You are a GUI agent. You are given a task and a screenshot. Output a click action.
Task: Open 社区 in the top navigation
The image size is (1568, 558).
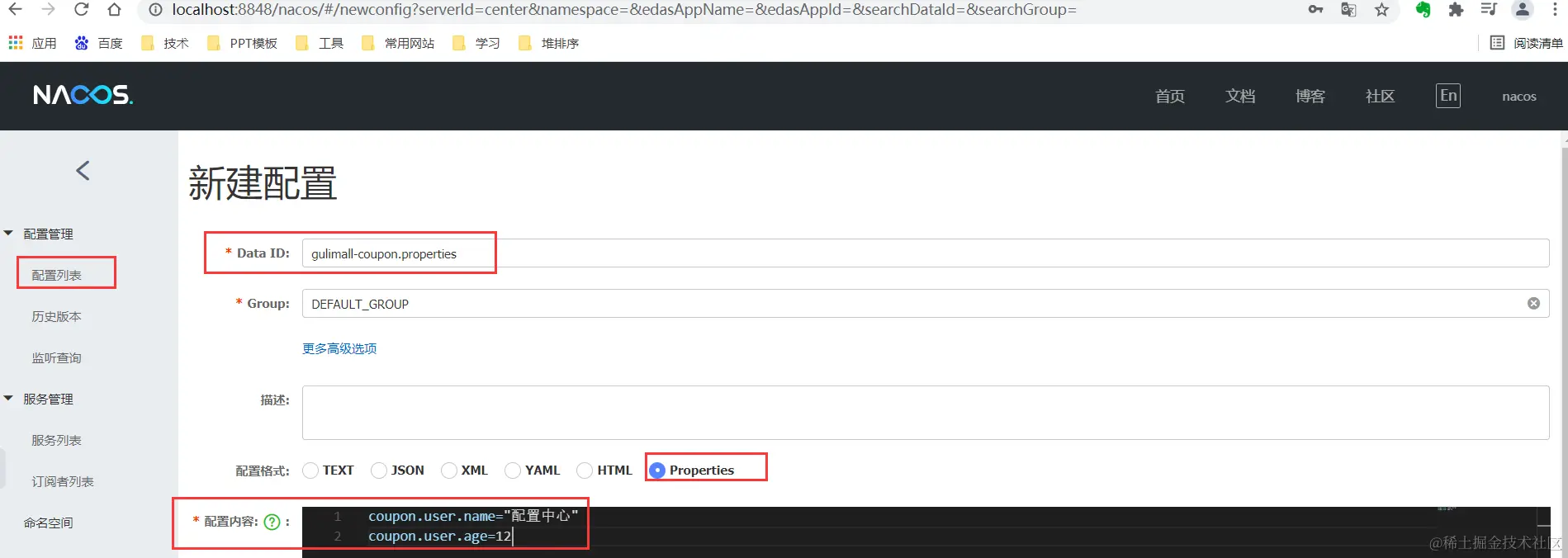(x=1381, y=96)
